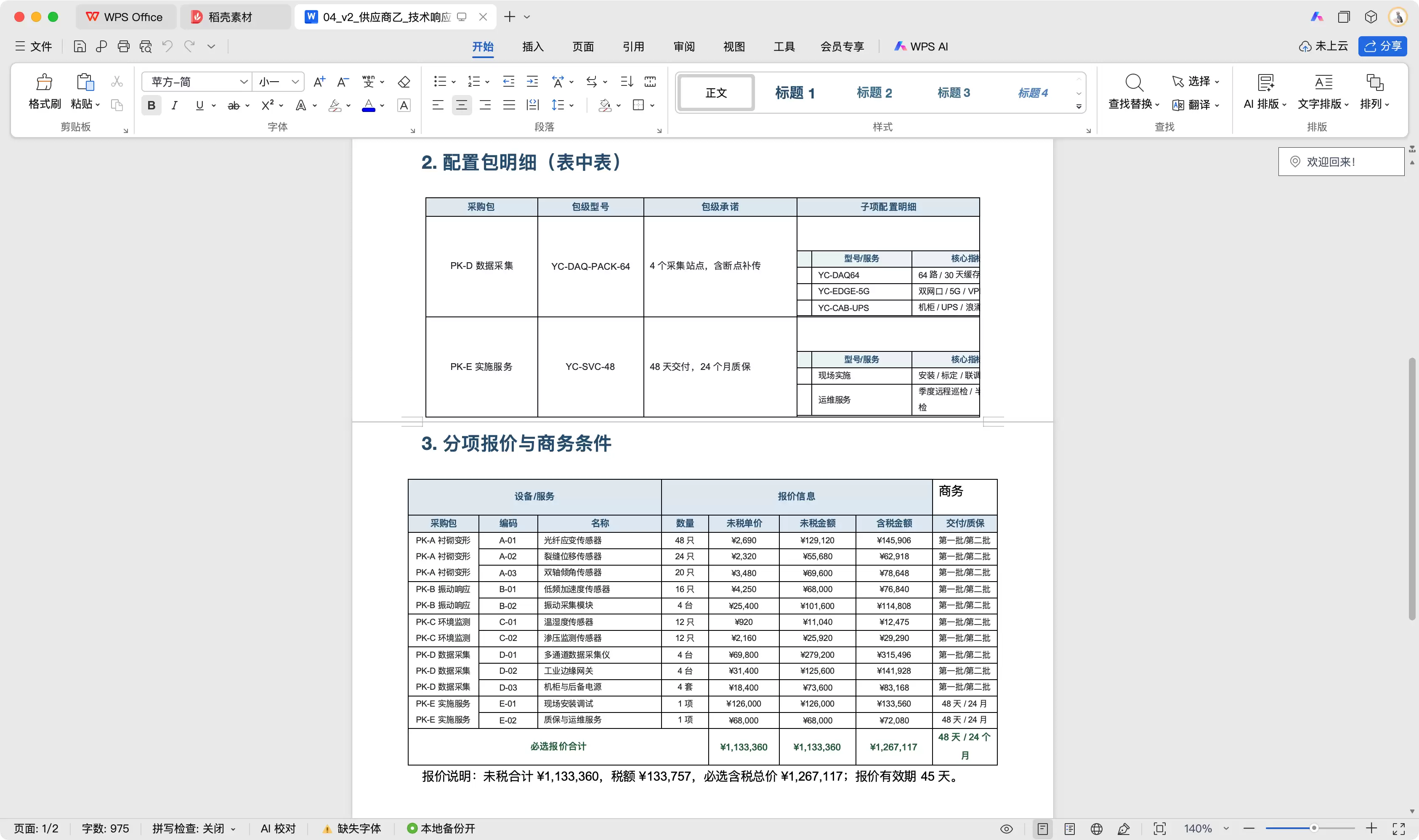This screenshot has width=1419, height=840.
Task: Expand the numbered list dropdown arrow
Action: point(487,82)
